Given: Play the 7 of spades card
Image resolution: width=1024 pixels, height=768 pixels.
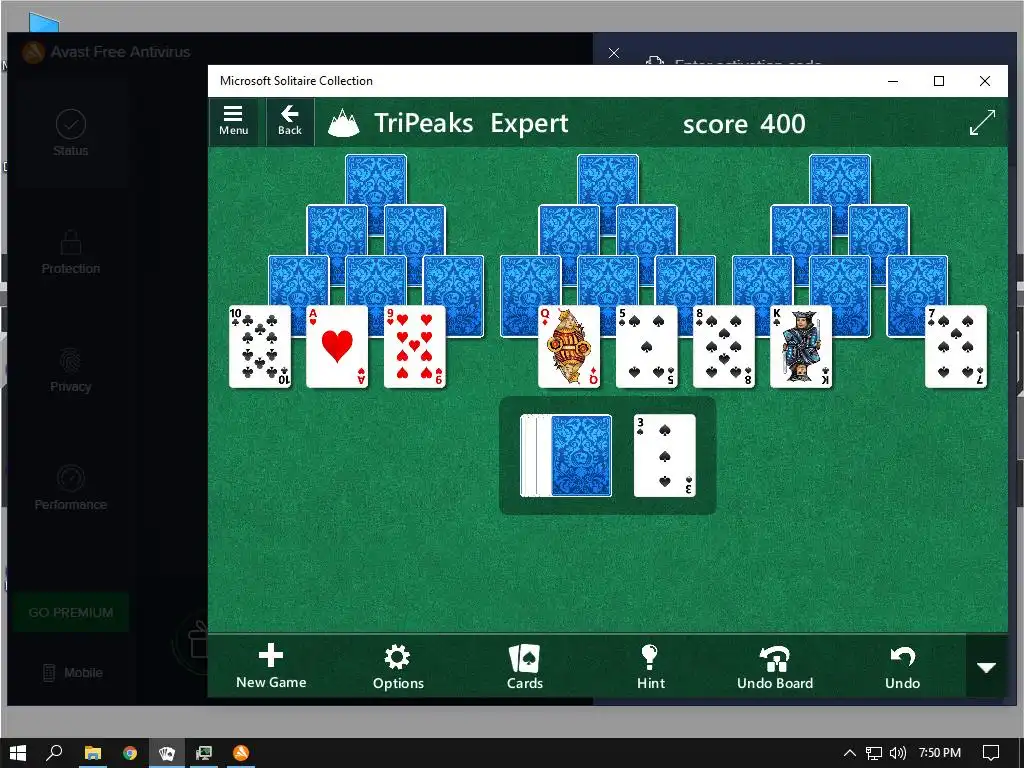Looking at the screenshot, I should pyautogui.click(x=955, y=347).
